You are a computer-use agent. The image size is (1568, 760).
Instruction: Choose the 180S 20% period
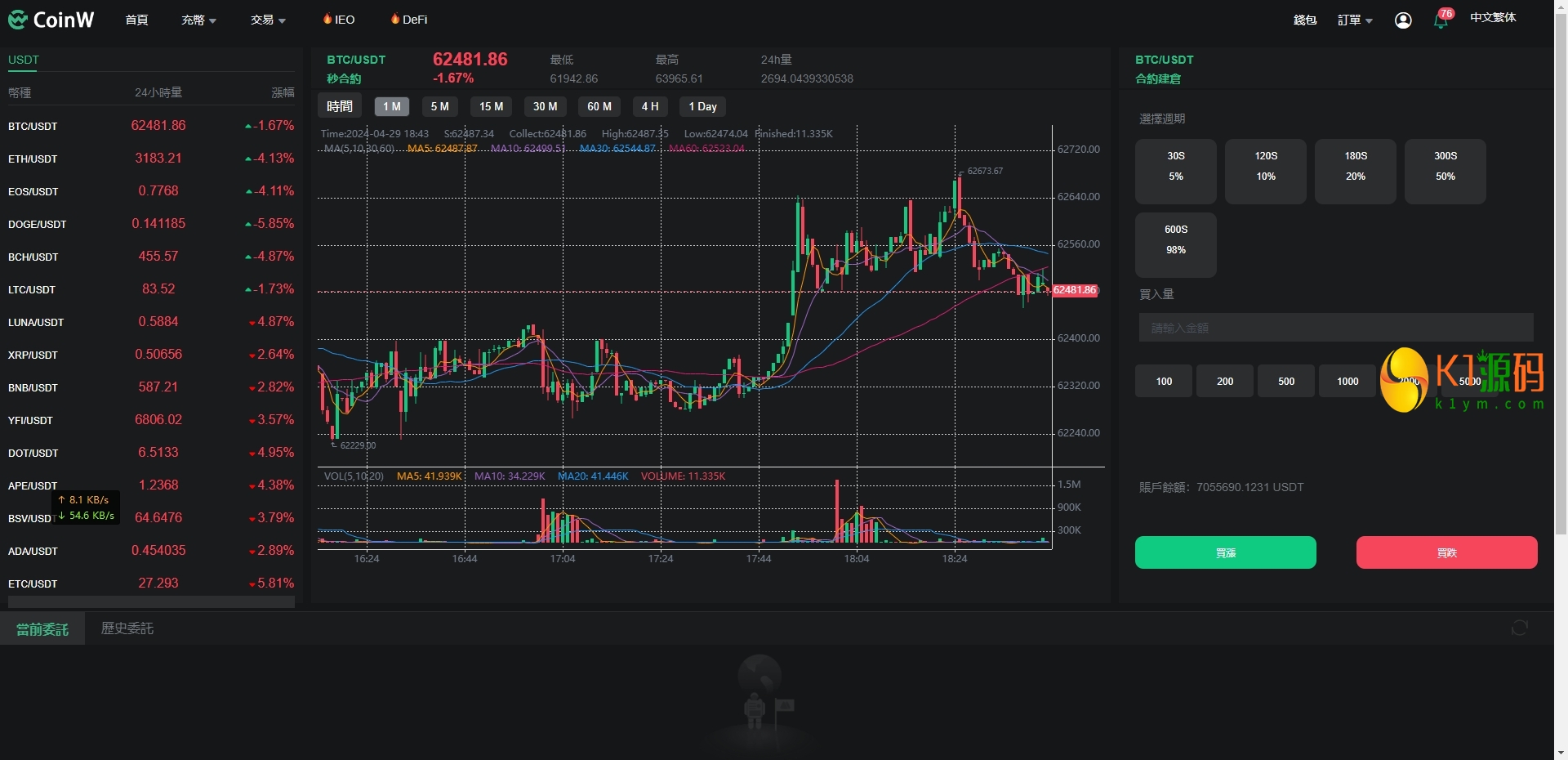(x=1356, y=172)
